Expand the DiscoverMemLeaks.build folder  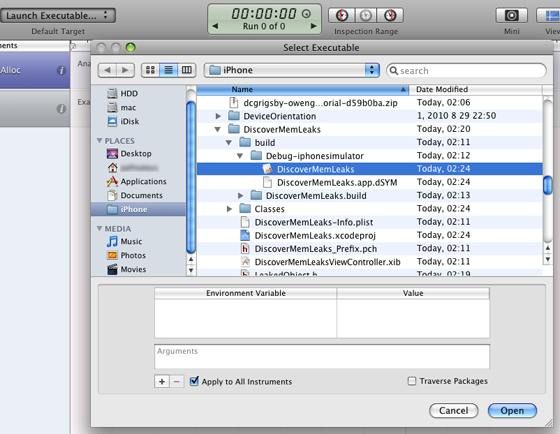tap(241, 196)
